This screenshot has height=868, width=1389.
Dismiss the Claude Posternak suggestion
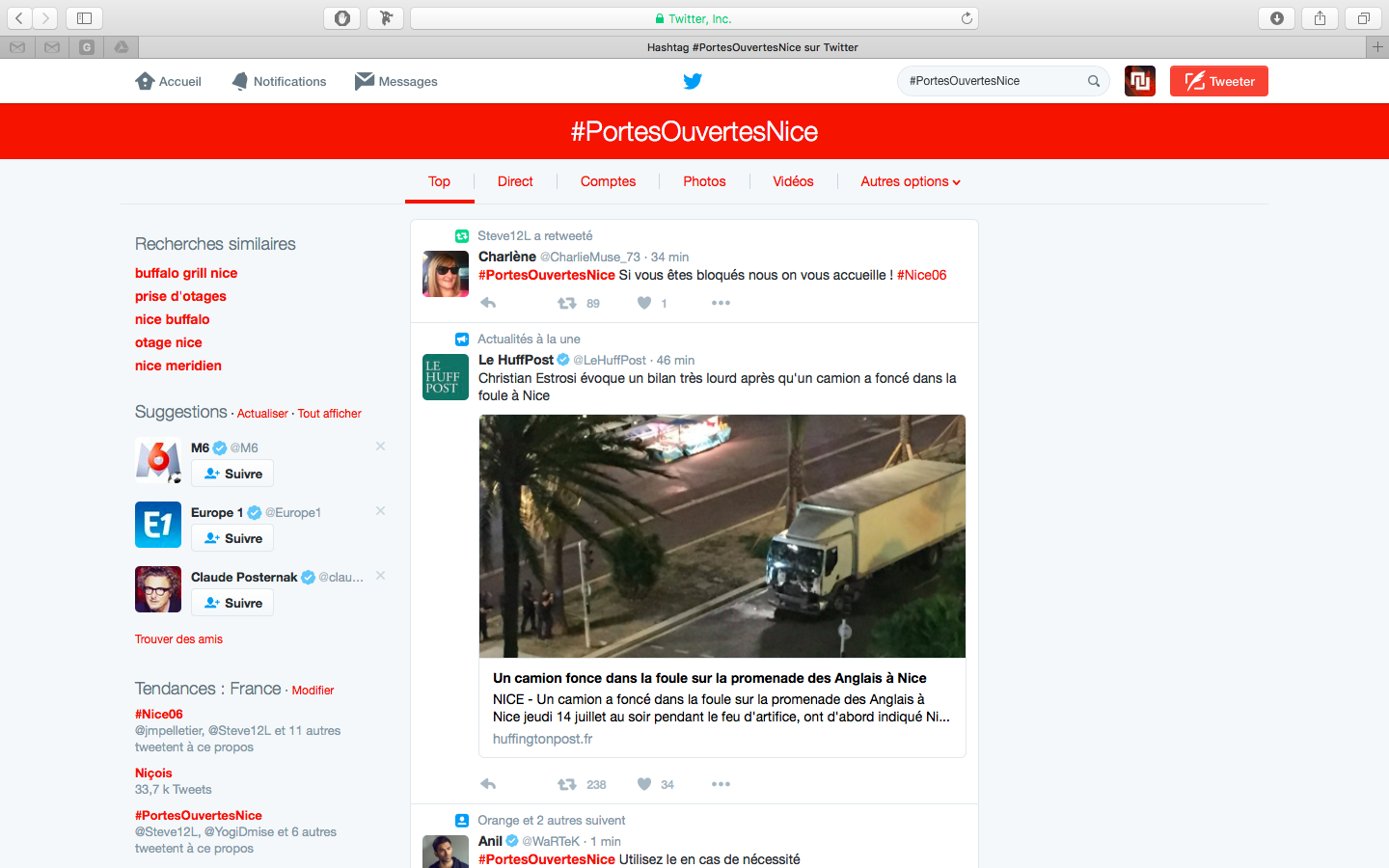[380, 575]
